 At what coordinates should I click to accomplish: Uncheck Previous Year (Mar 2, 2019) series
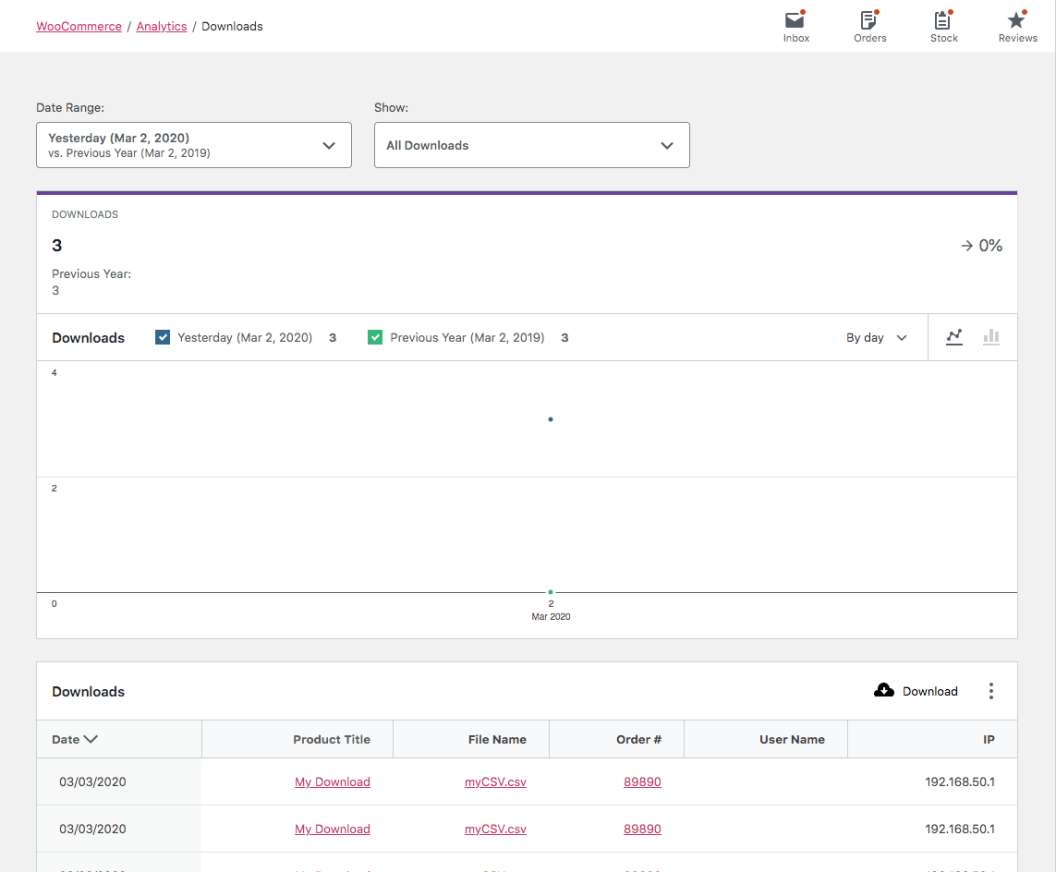[375, 337]
